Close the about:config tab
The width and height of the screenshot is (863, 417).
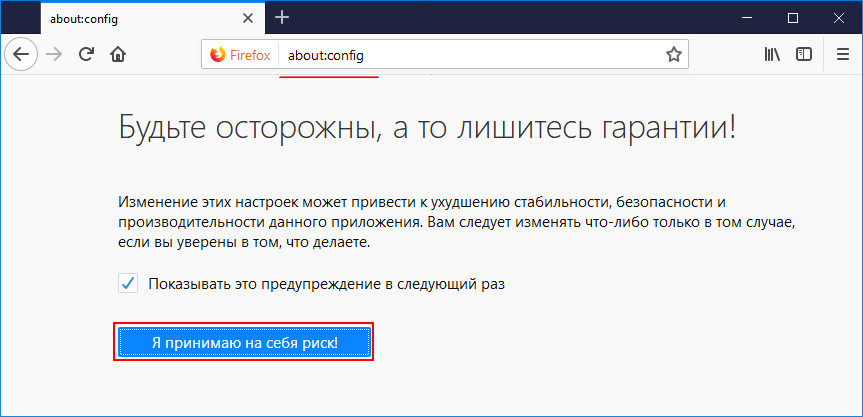click(x=248, y=19)
